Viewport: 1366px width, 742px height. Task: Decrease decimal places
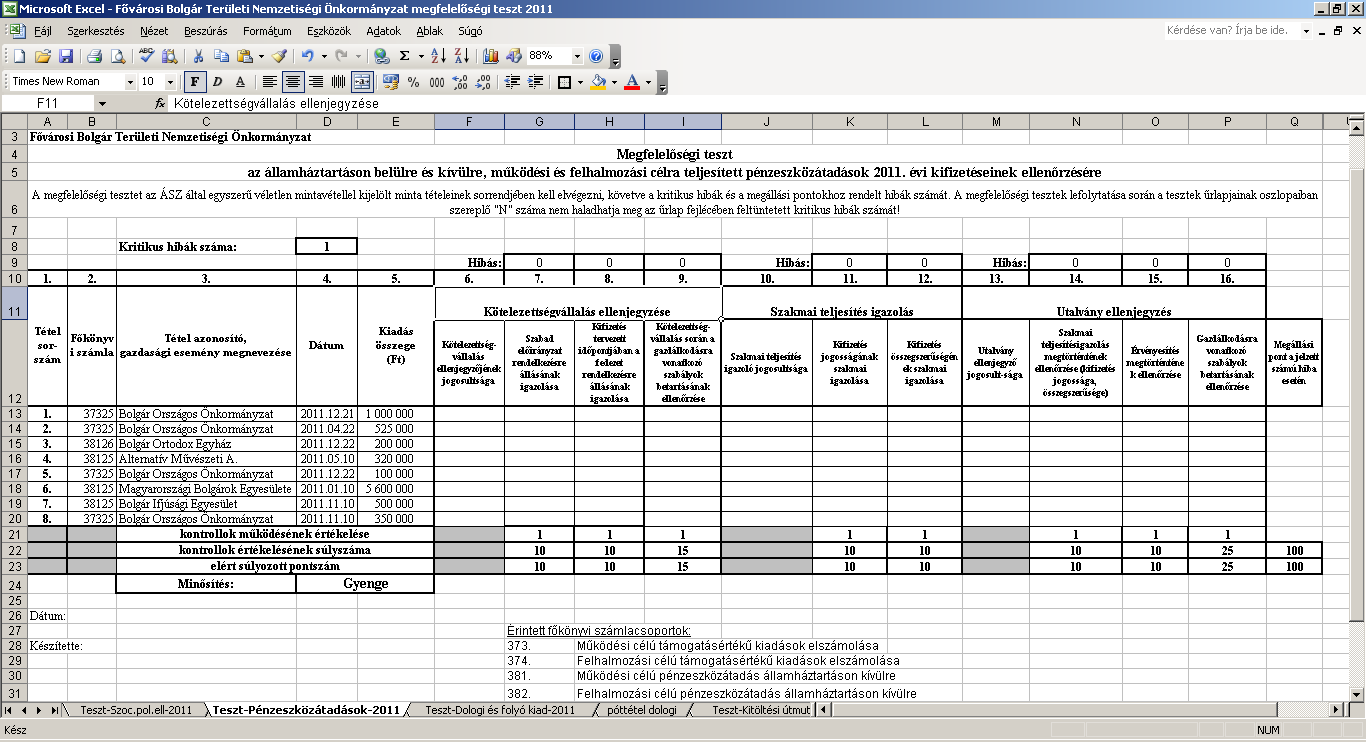pyautogui.click(x=483, y=82)
